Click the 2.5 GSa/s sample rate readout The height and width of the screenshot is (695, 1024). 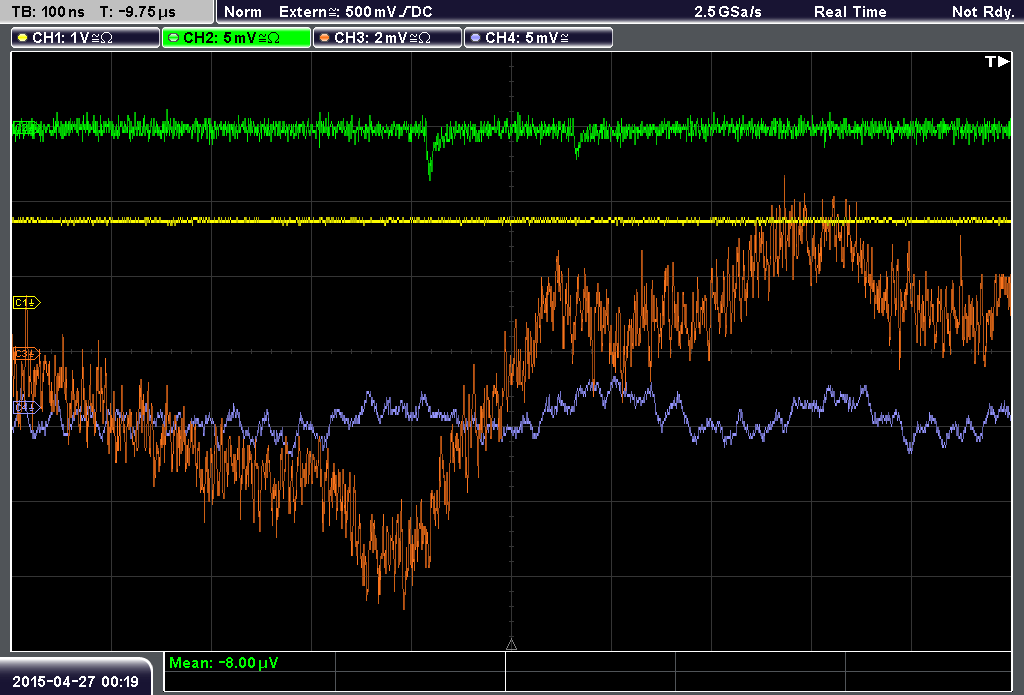728,12
